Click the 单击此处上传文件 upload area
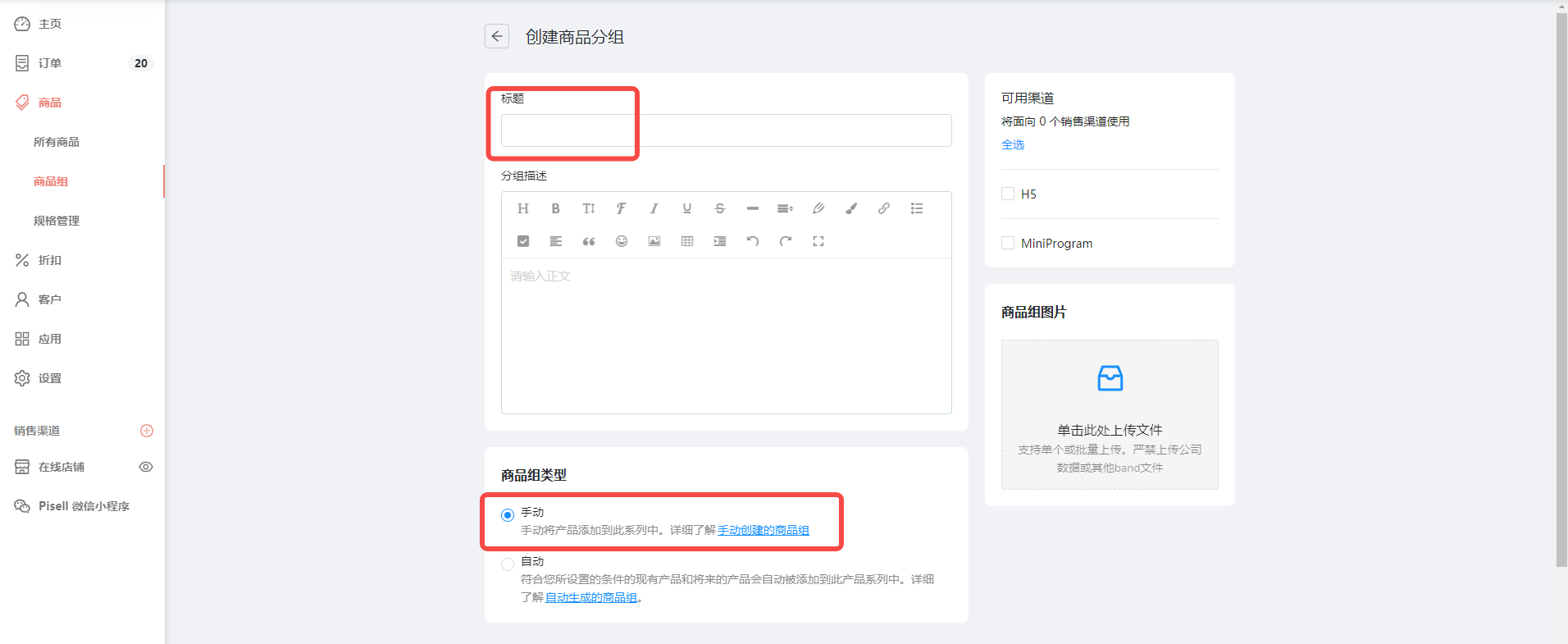1568x644 pixels. [1110, 414]
